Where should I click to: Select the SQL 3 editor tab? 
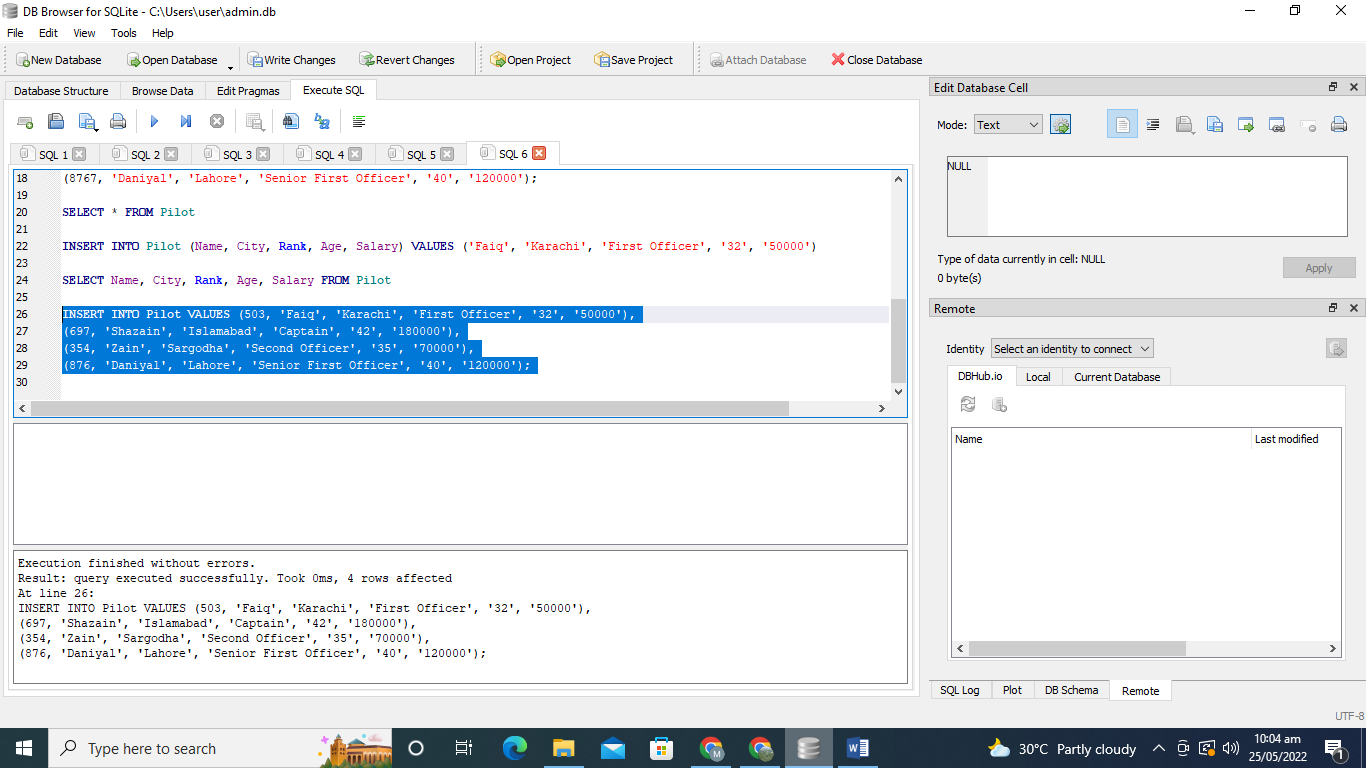tap(237, 153)
